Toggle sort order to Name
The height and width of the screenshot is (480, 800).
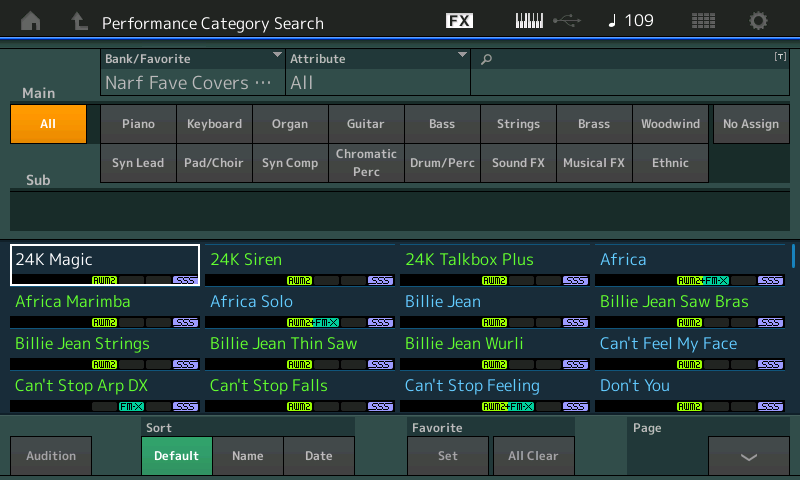(247, 456)
